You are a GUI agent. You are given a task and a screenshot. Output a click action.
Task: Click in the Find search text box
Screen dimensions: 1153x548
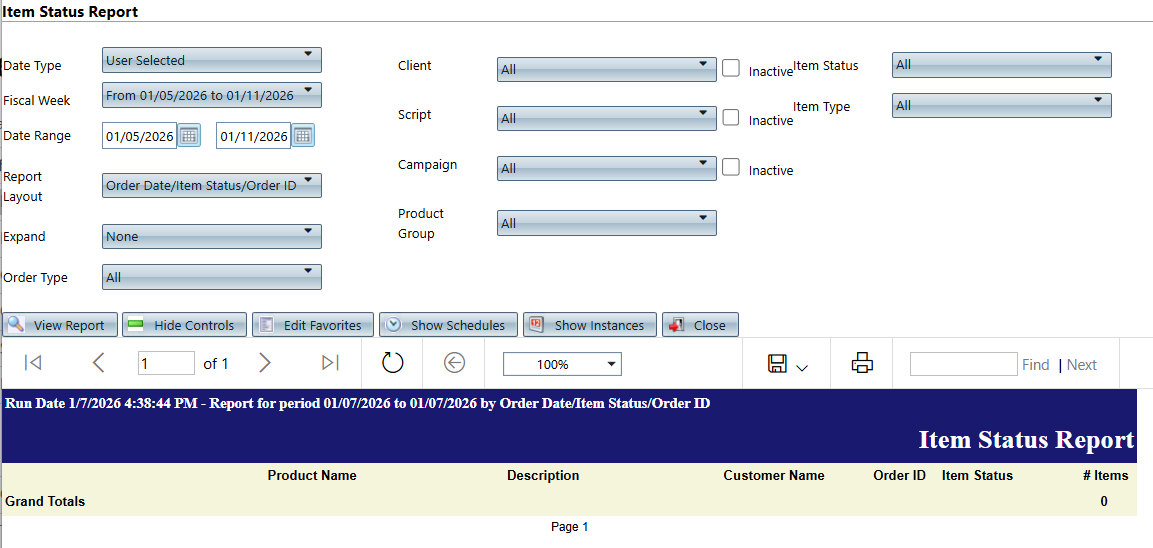pyautogui.click(x=962, y=364)
